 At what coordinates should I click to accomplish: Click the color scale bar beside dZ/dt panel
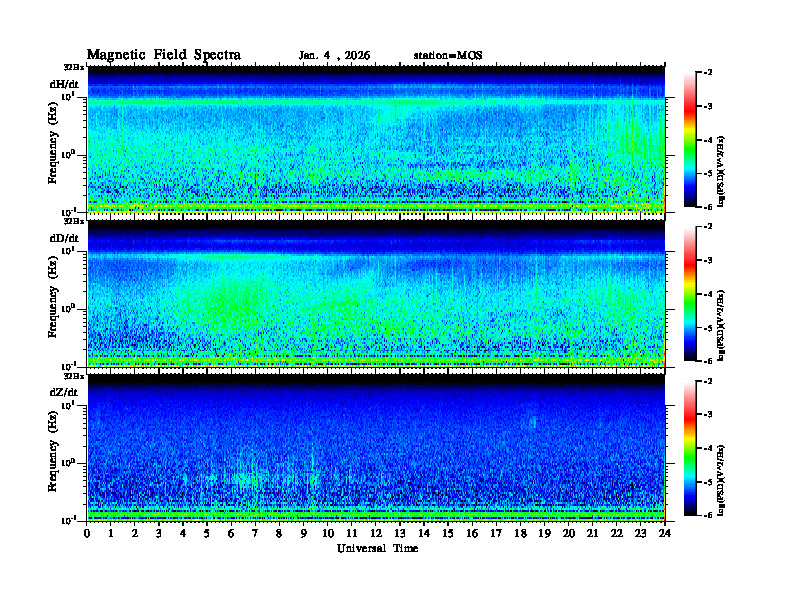click(x=690, y=448)
